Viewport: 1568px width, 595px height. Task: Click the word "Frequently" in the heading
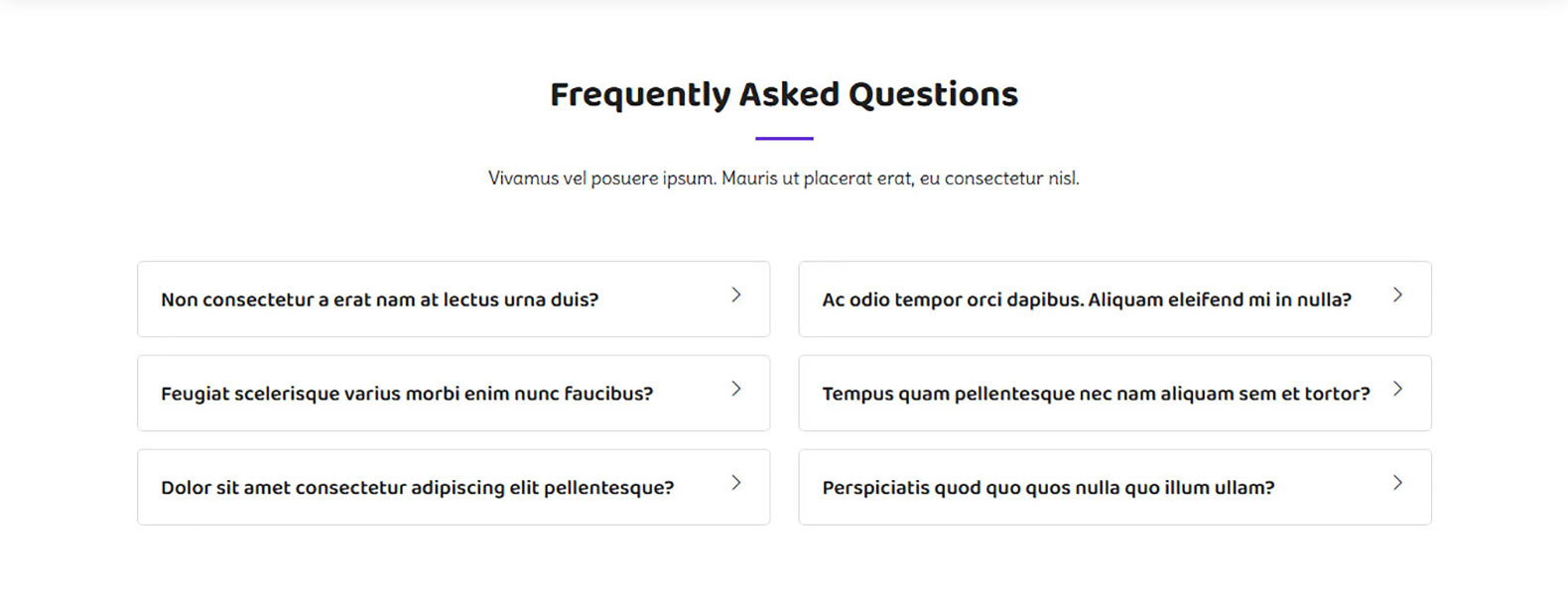(640, 94)
